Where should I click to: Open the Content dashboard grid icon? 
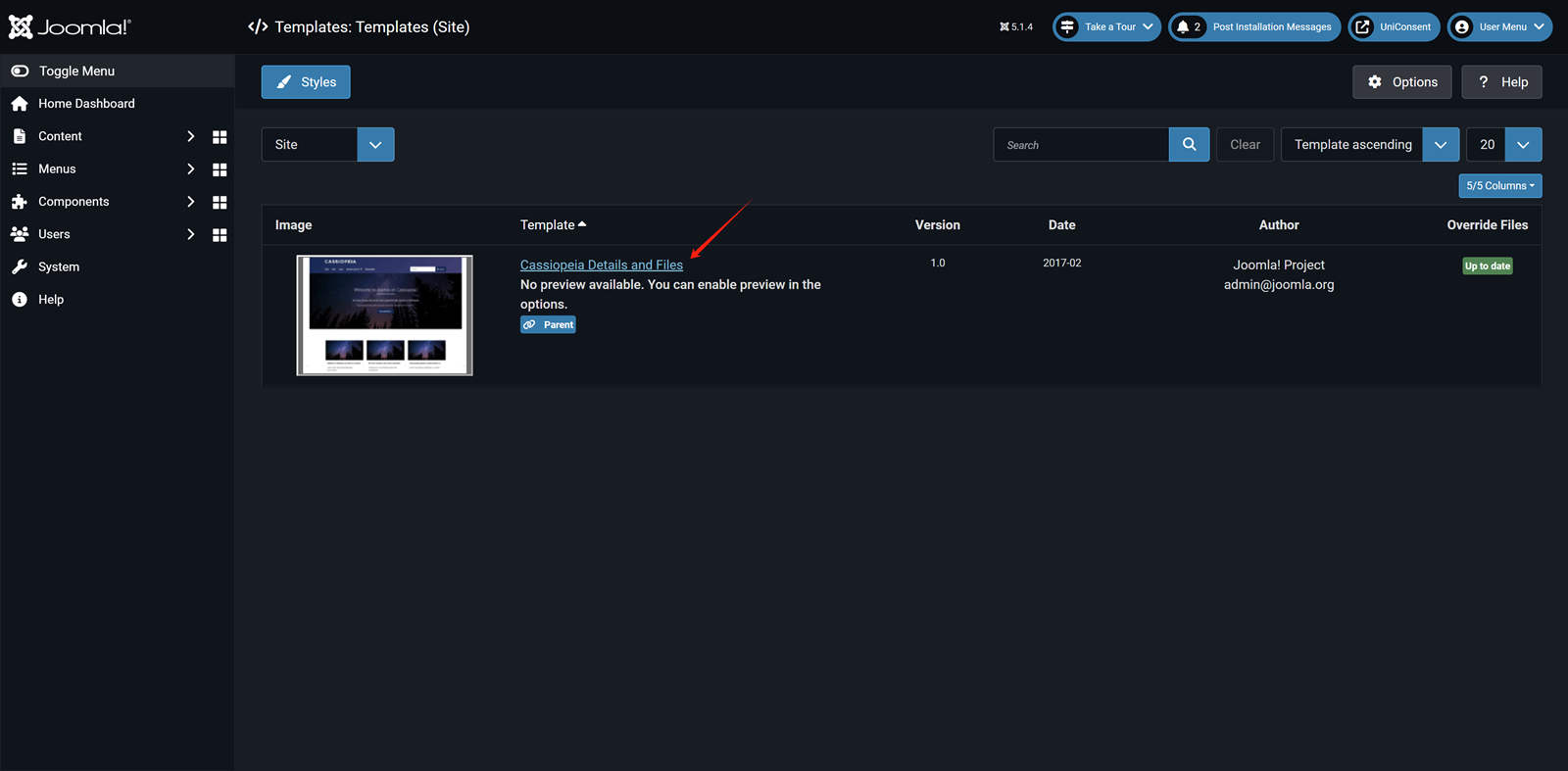click(x=220, y=137)
